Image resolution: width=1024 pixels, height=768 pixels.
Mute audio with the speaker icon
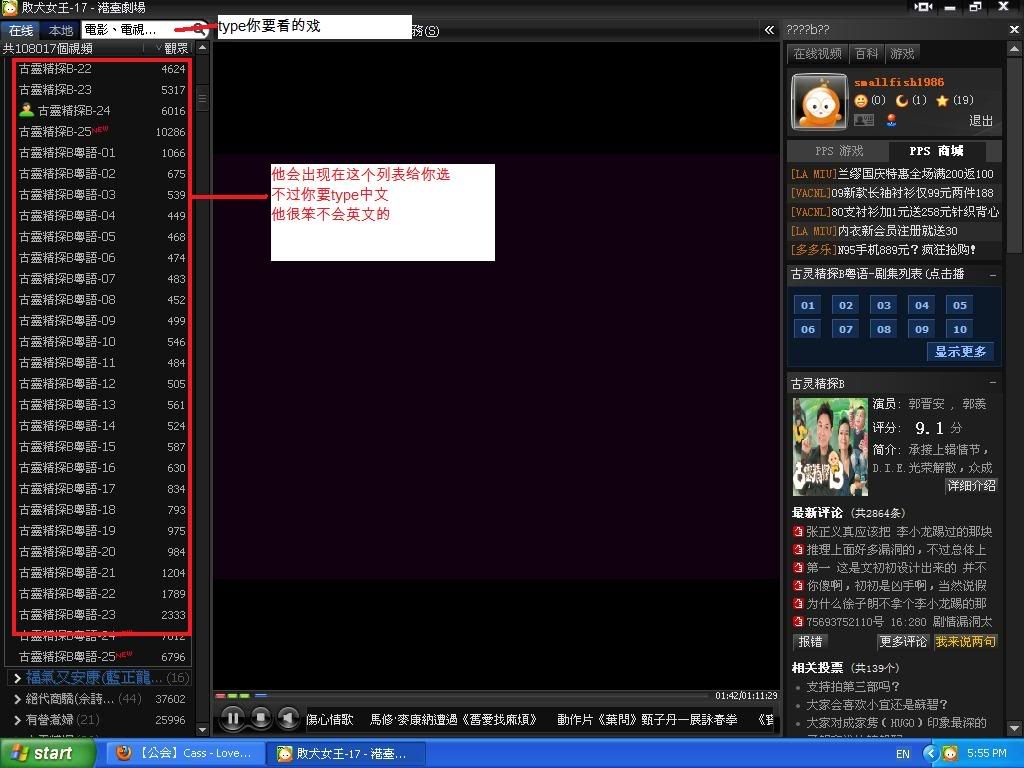[287, 718]
